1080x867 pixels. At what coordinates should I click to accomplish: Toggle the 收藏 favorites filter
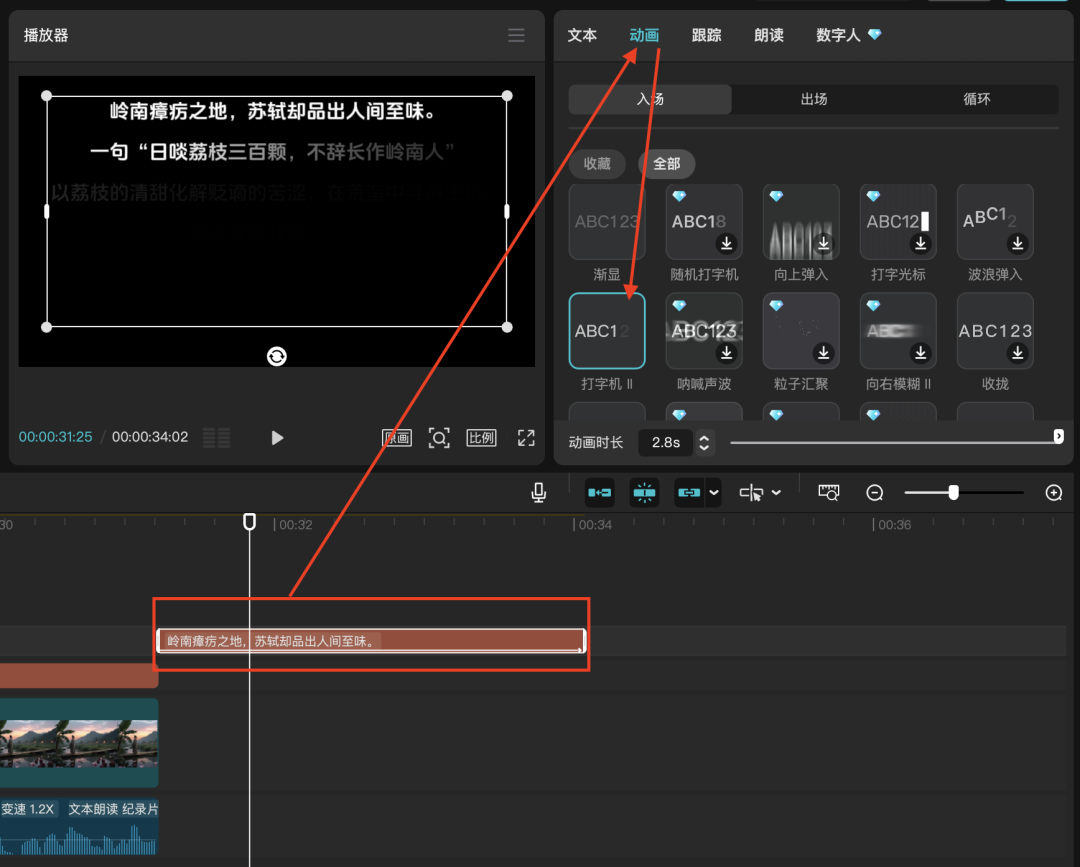596,164
